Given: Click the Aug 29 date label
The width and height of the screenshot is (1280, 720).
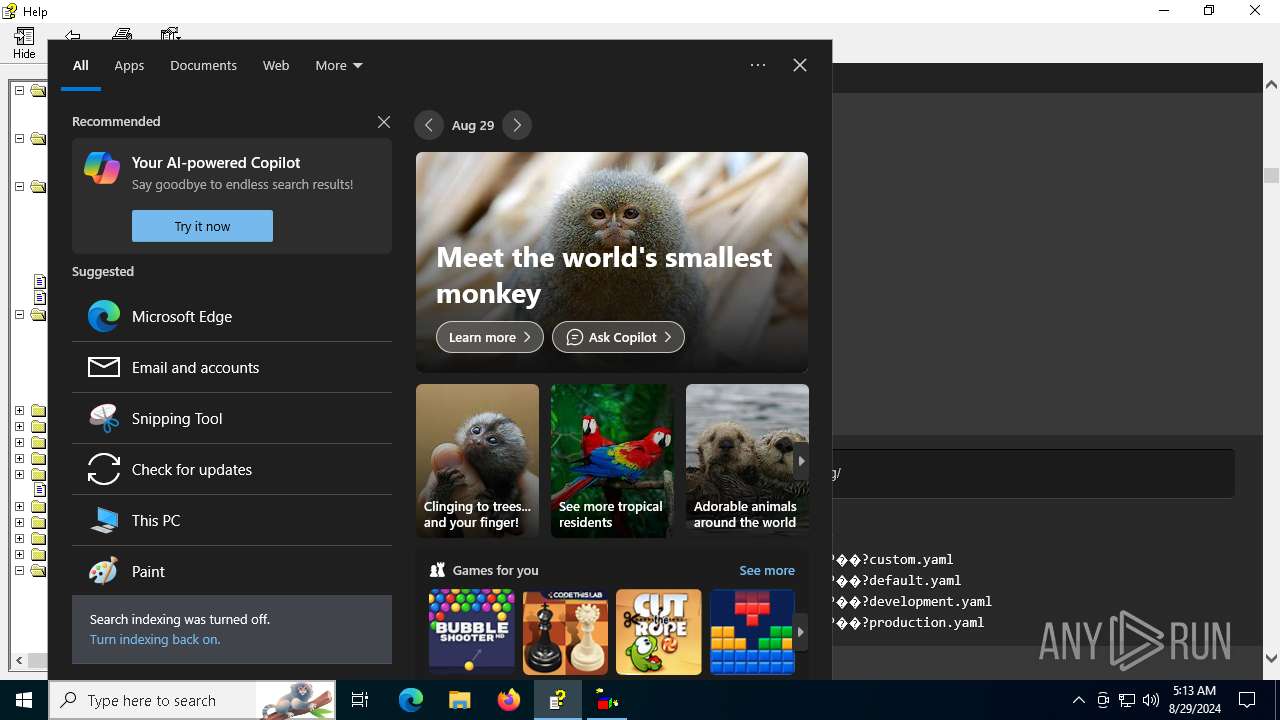Looking at the screenshot, I should click(473, 125).
